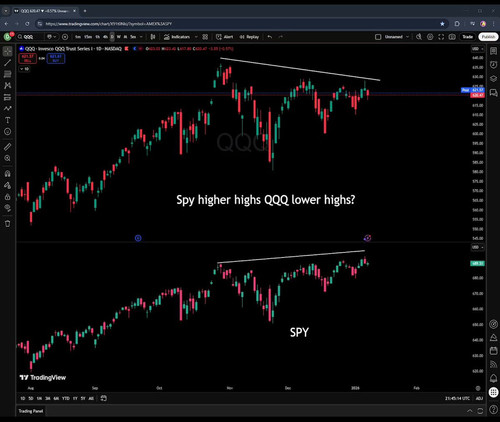
Task: Toggle magnet mode in left toolbar
Action: [x=7, y=174]
